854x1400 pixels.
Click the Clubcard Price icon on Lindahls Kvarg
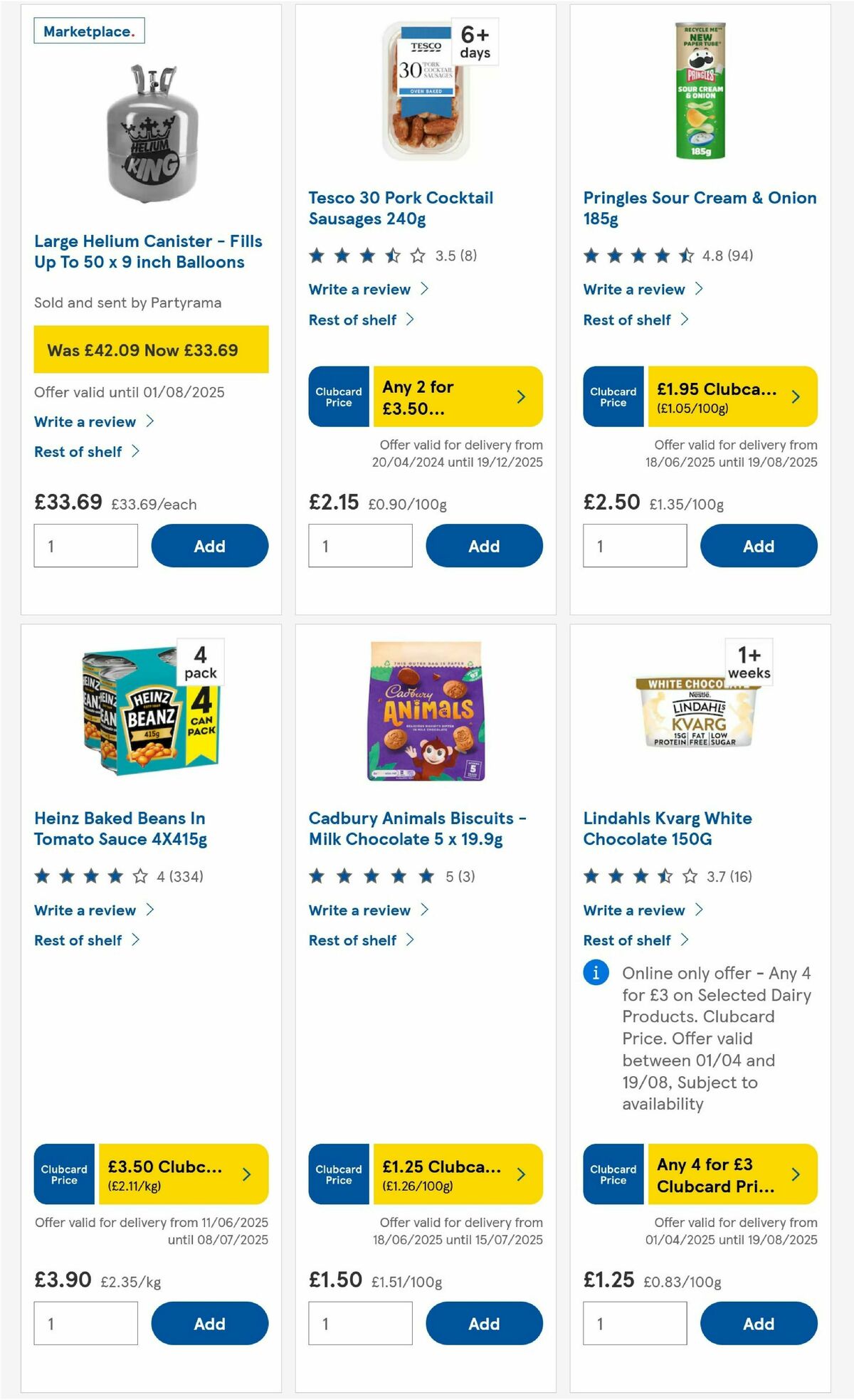[x=612, y=1174]
